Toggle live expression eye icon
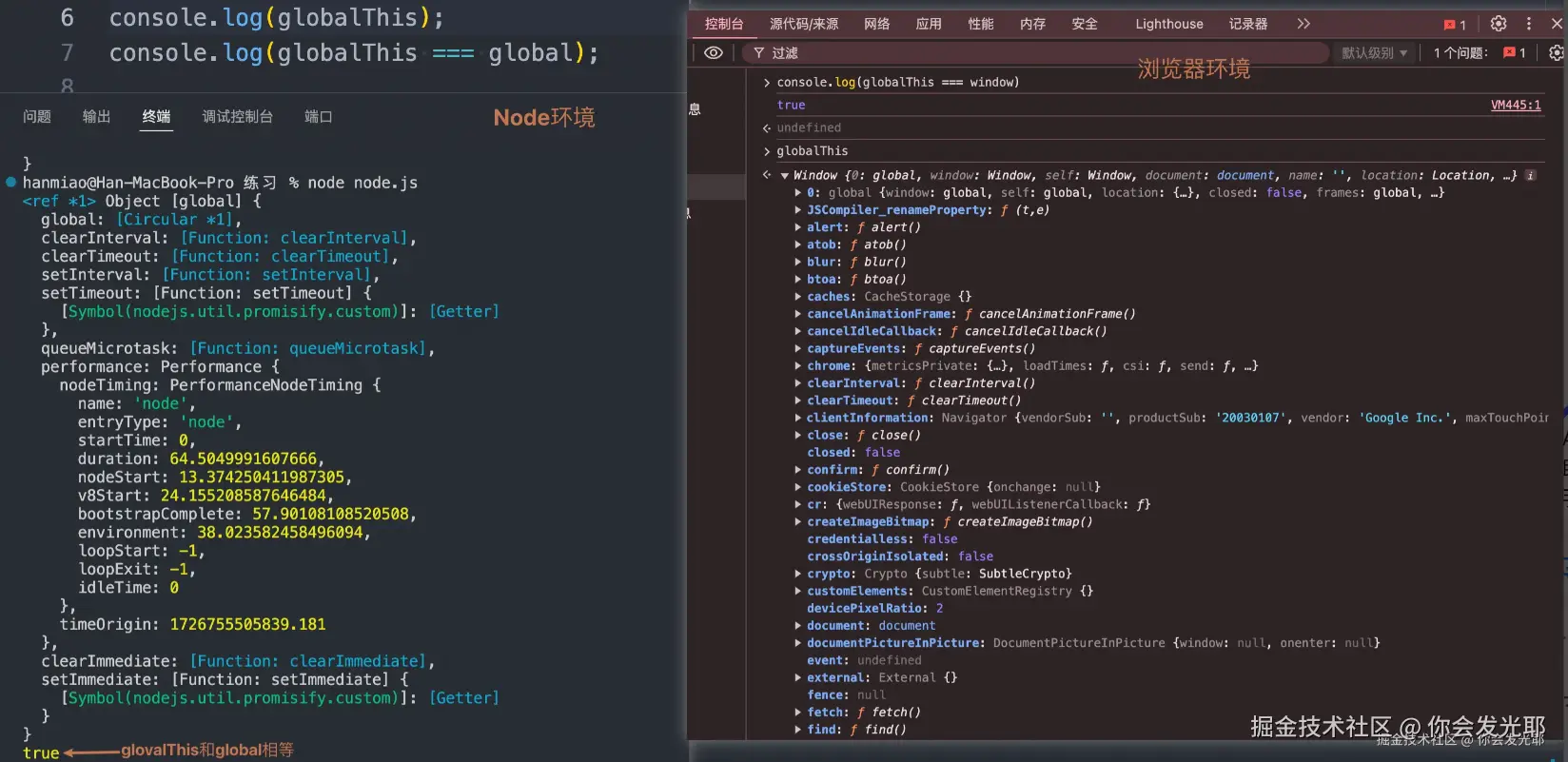Image resolution: width=1568 pixels, height=762 pixels. coord(714,53)
